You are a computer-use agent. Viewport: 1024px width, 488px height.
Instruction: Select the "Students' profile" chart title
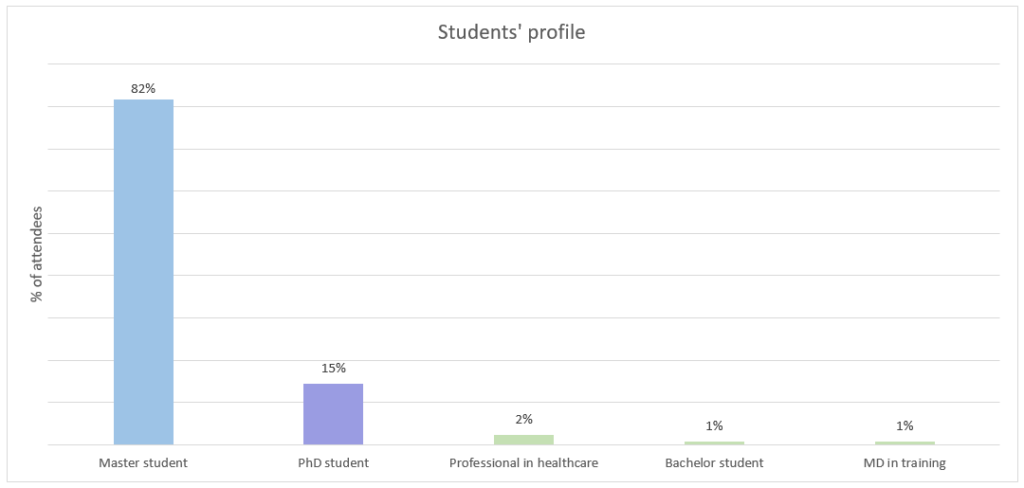[511, 32]
